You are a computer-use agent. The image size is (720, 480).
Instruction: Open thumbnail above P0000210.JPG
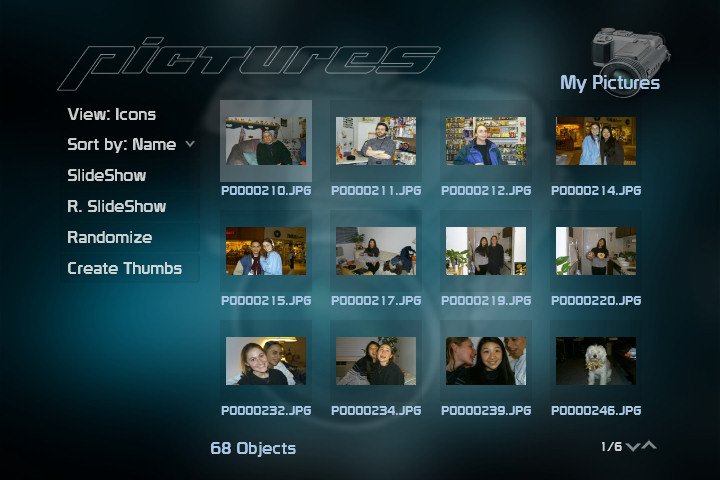(x=266, y=141)
